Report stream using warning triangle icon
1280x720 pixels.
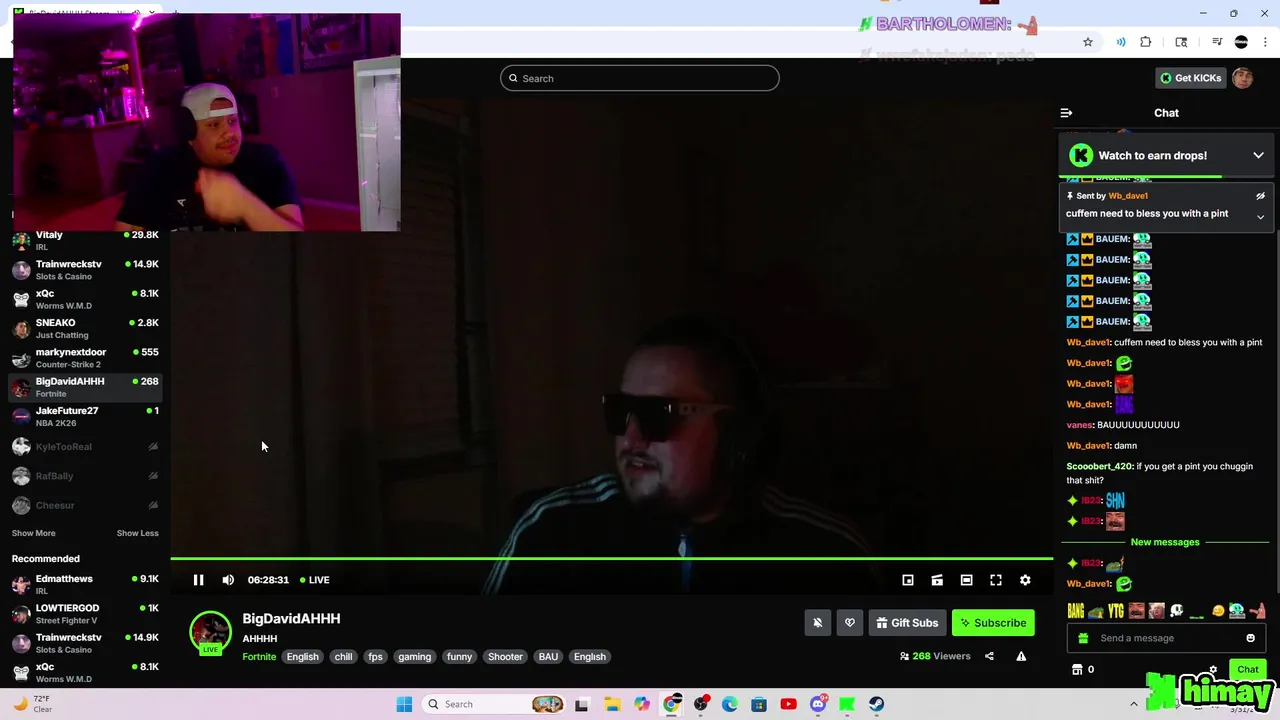[1021, 656]
